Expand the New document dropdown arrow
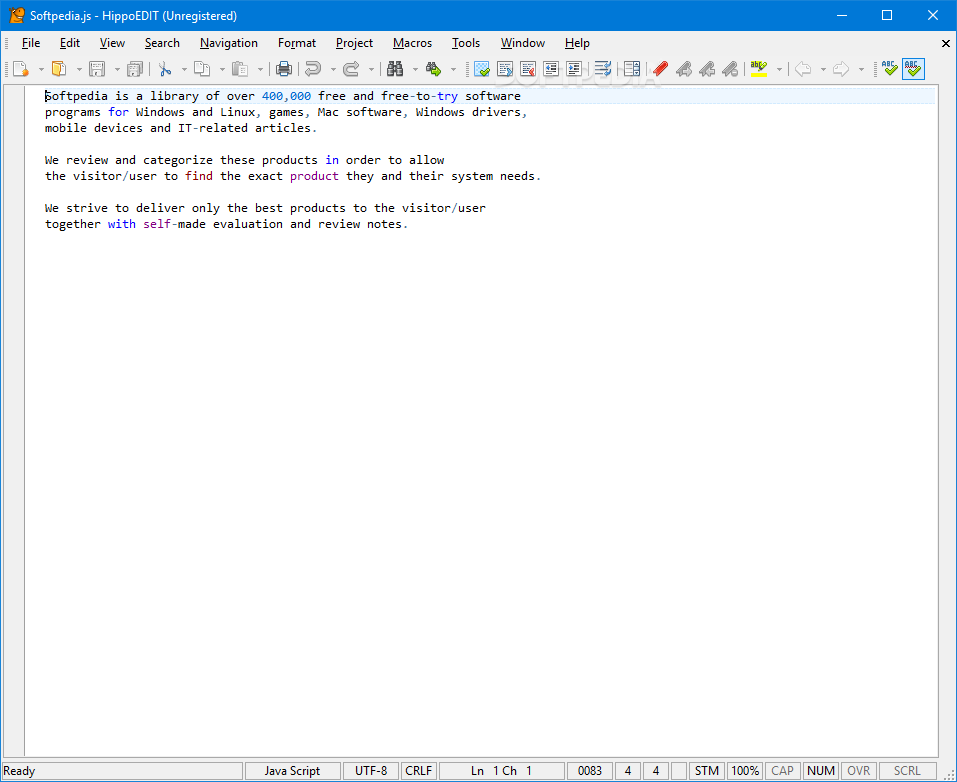This screenshot has height=782, width=957. pos(41,70)
